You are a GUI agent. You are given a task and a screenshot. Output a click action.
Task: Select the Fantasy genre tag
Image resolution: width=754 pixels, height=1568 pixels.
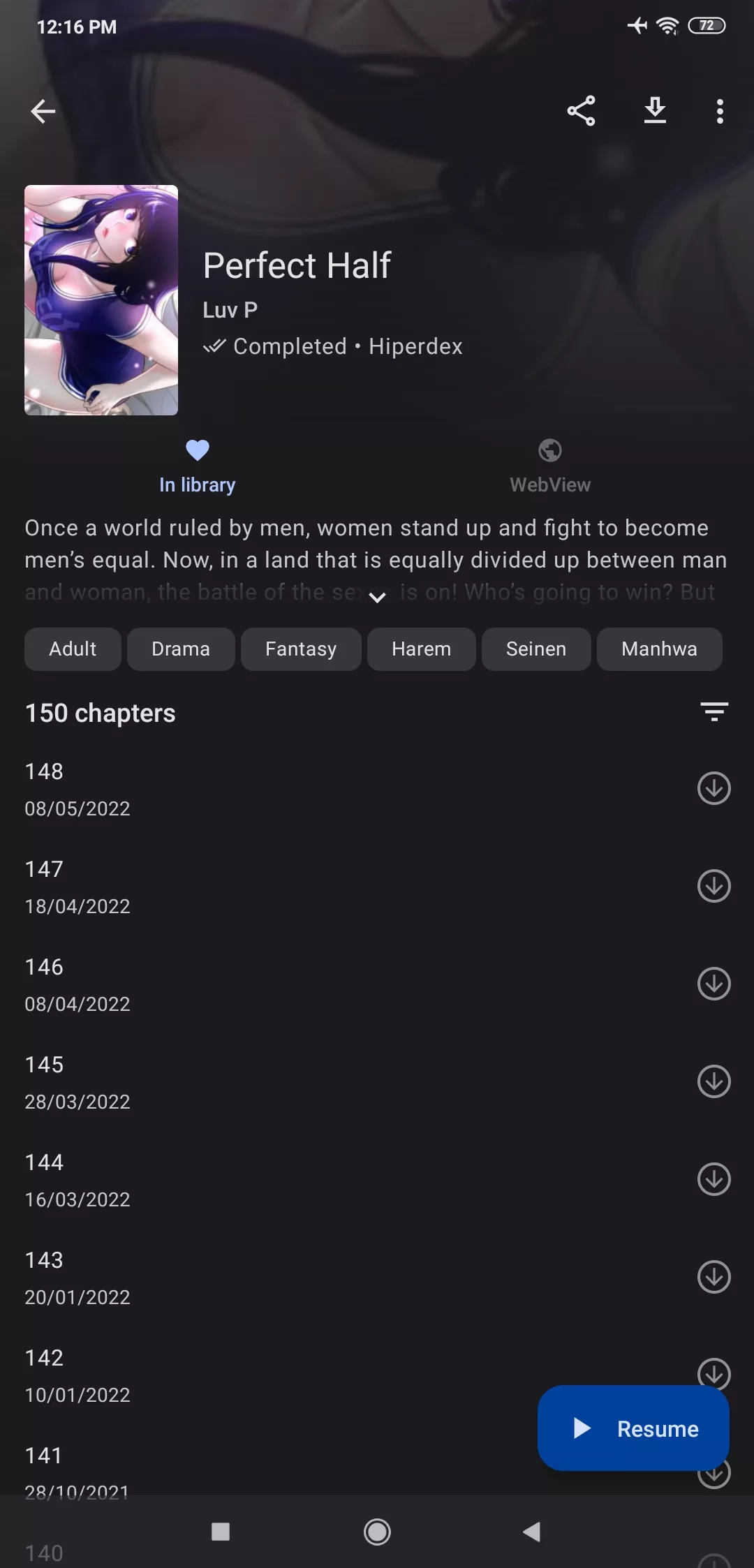click(301, 649)
